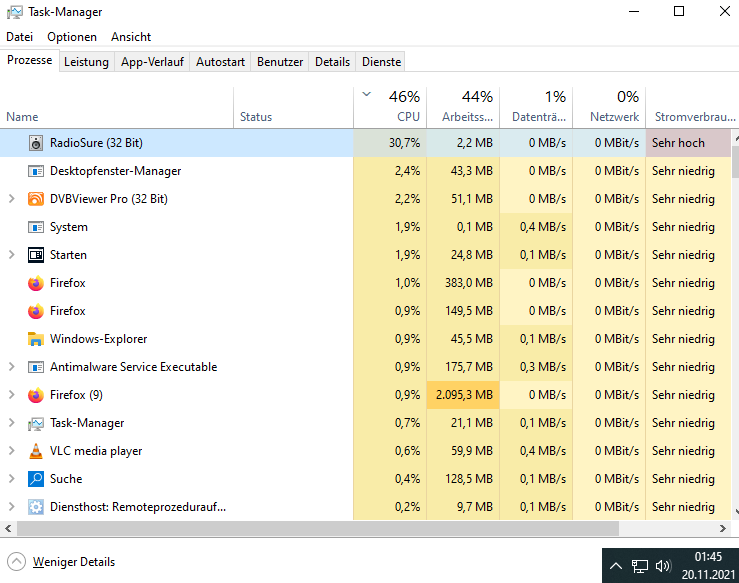Click the 2.095,3 MB memory cell
Image resolution: width=739 pixels, height=583 pixels.
[463, 395]
